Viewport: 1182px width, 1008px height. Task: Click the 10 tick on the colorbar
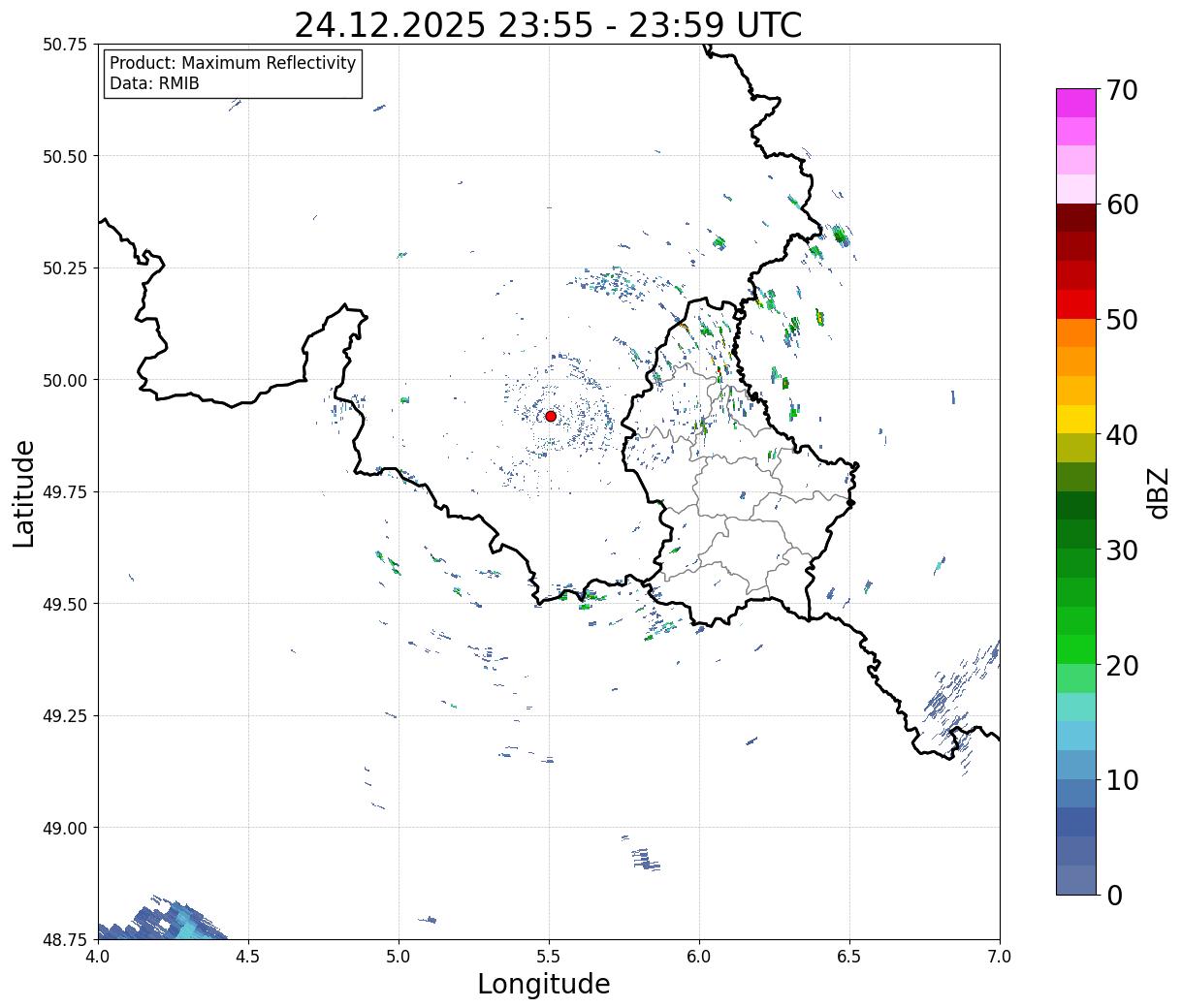pyautogui.click(x=1122, y=779)
